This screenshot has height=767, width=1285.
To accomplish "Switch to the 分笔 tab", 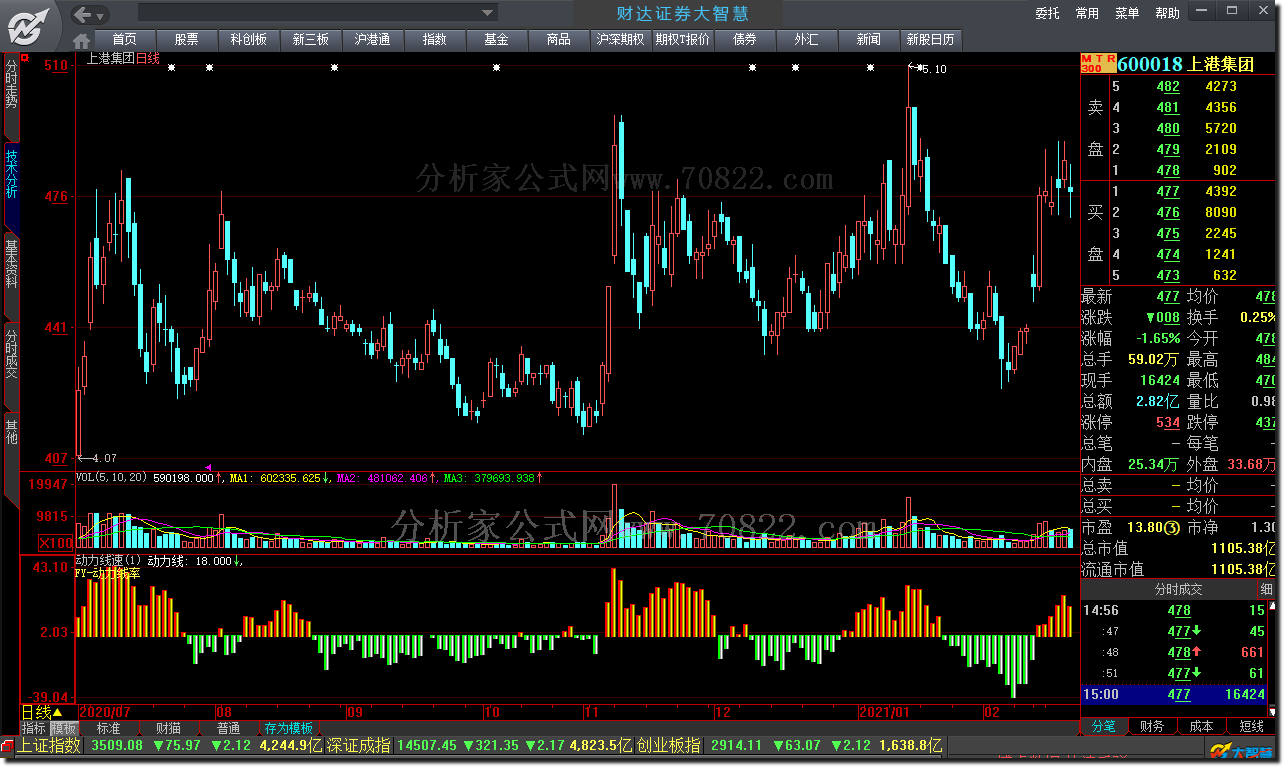I will [x=1104, y=726].
